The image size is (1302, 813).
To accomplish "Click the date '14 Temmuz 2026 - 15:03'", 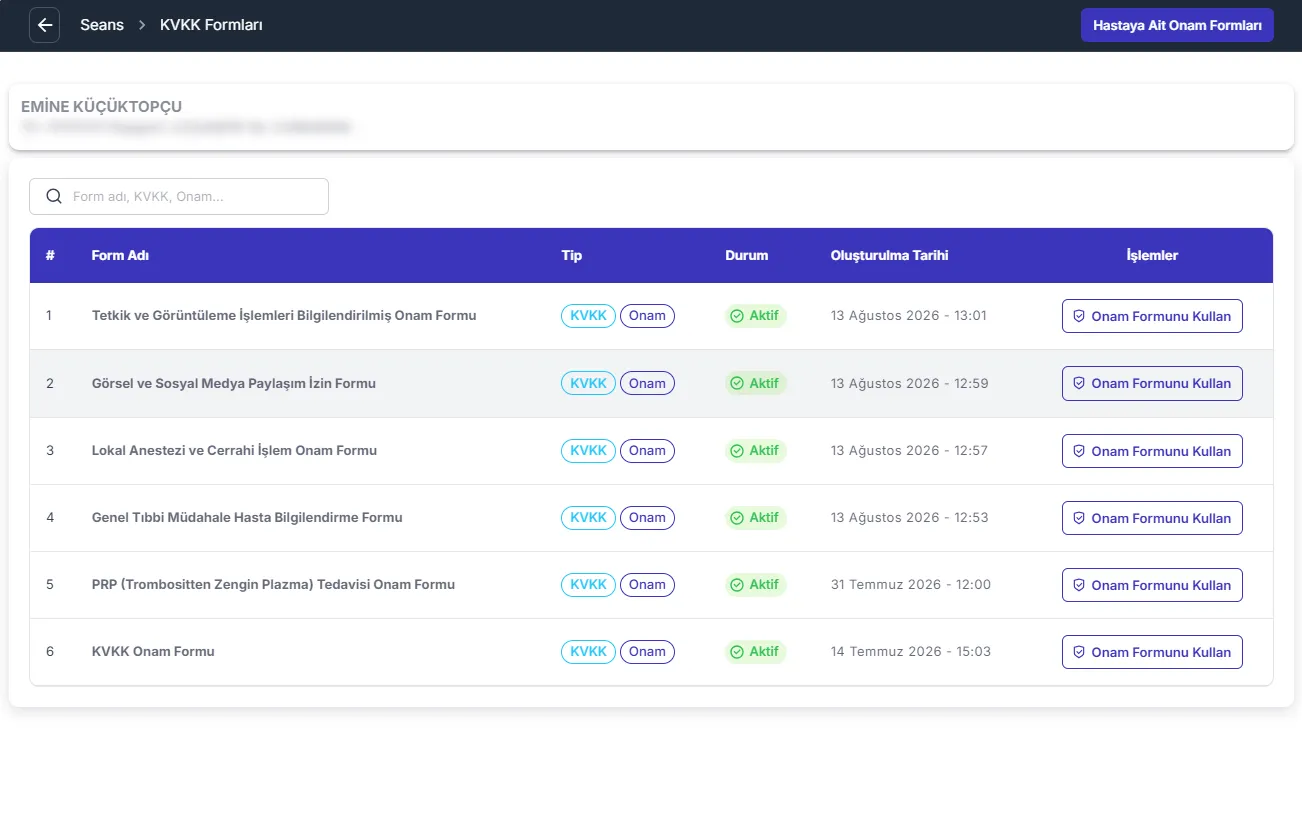I will pyautogui.click(x=911, y=652).
